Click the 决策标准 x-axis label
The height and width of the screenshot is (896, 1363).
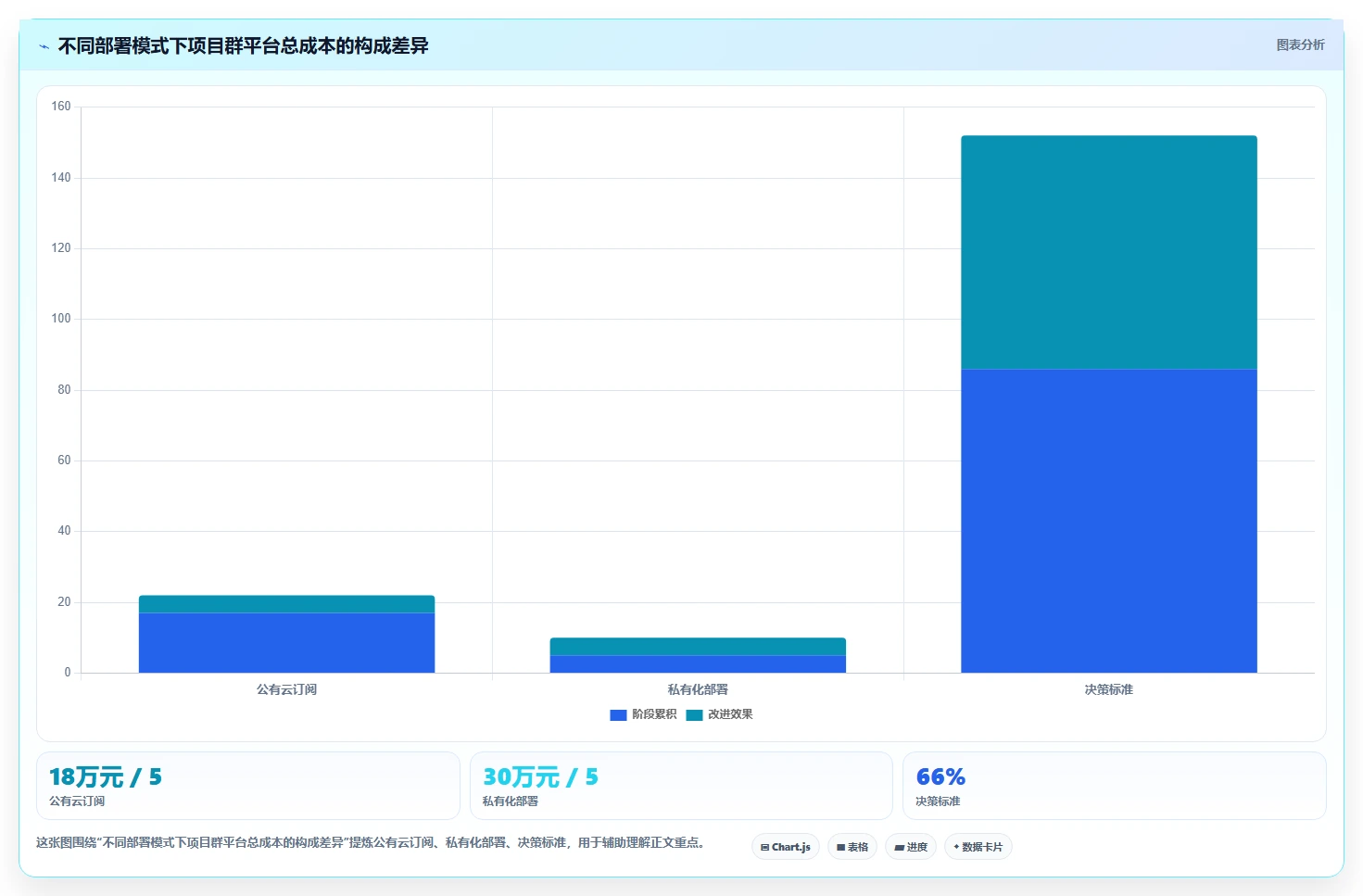point(1109,689)
